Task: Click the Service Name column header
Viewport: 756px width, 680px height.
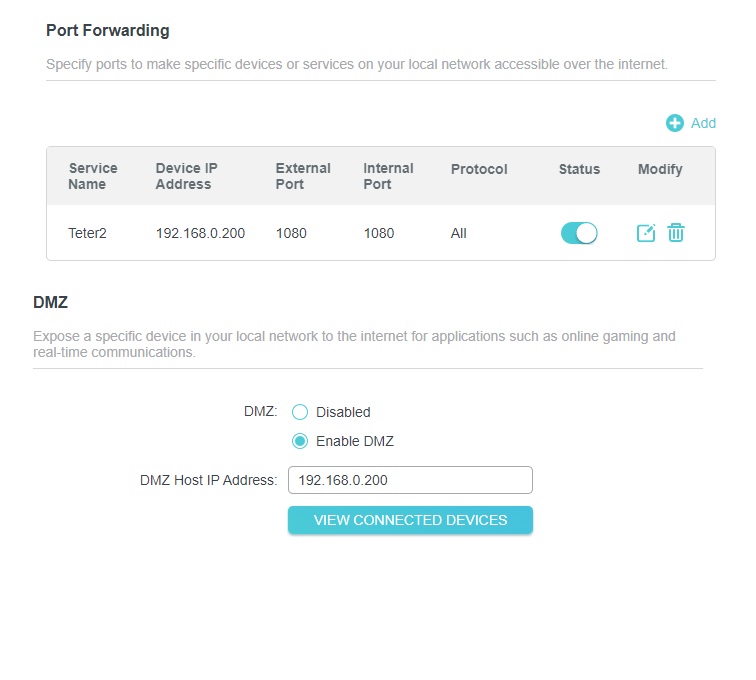Action: [93, 176]
